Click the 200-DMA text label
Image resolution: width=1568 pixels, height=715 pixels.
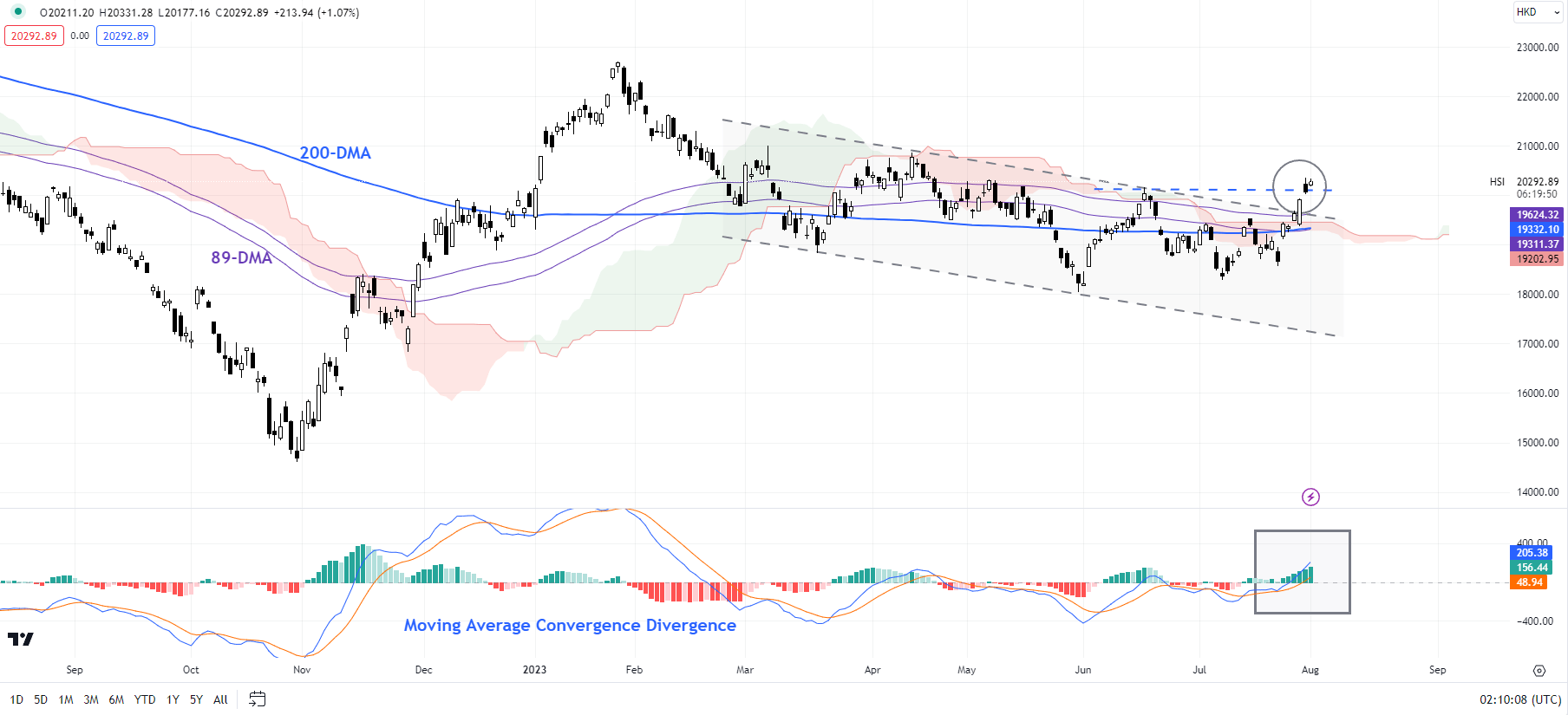tap(335, 153)
